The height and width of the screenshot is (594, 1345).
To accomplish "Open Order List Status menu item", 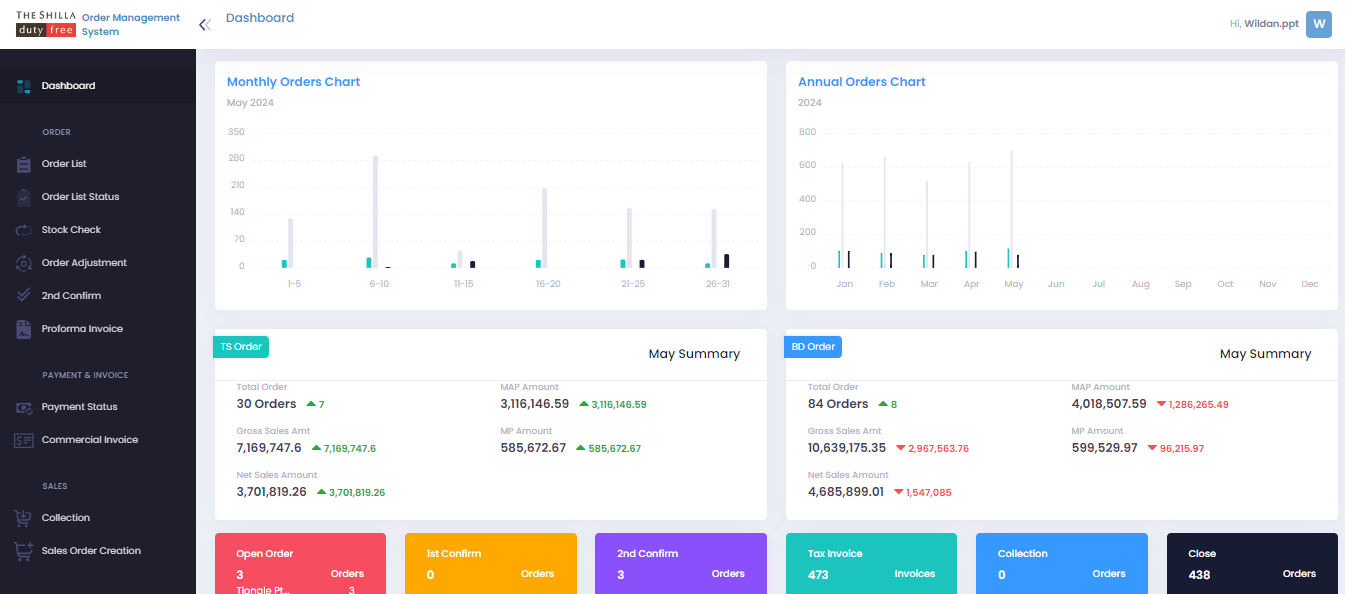I will tap(80, 197).
